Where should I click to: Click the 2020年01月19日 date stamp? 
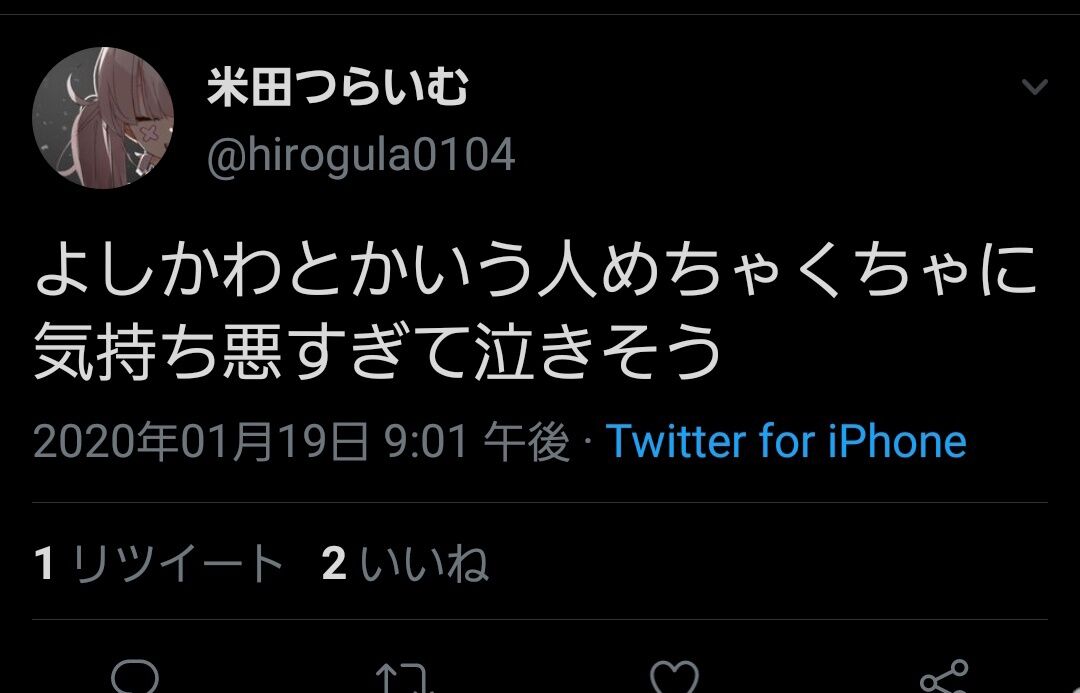click(200, 442)
